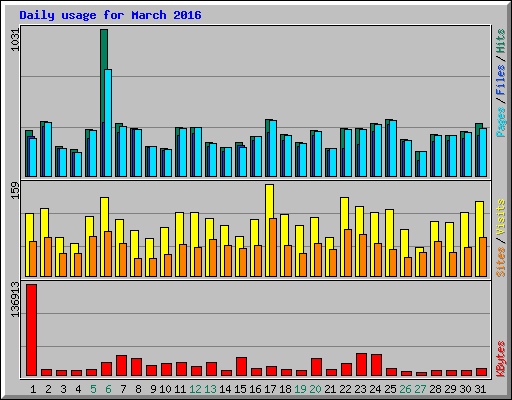Image resolution: width=512 pixels, height=400 pixels.
Task: Click the y-axis value 136913
Action: click(15, 299)
